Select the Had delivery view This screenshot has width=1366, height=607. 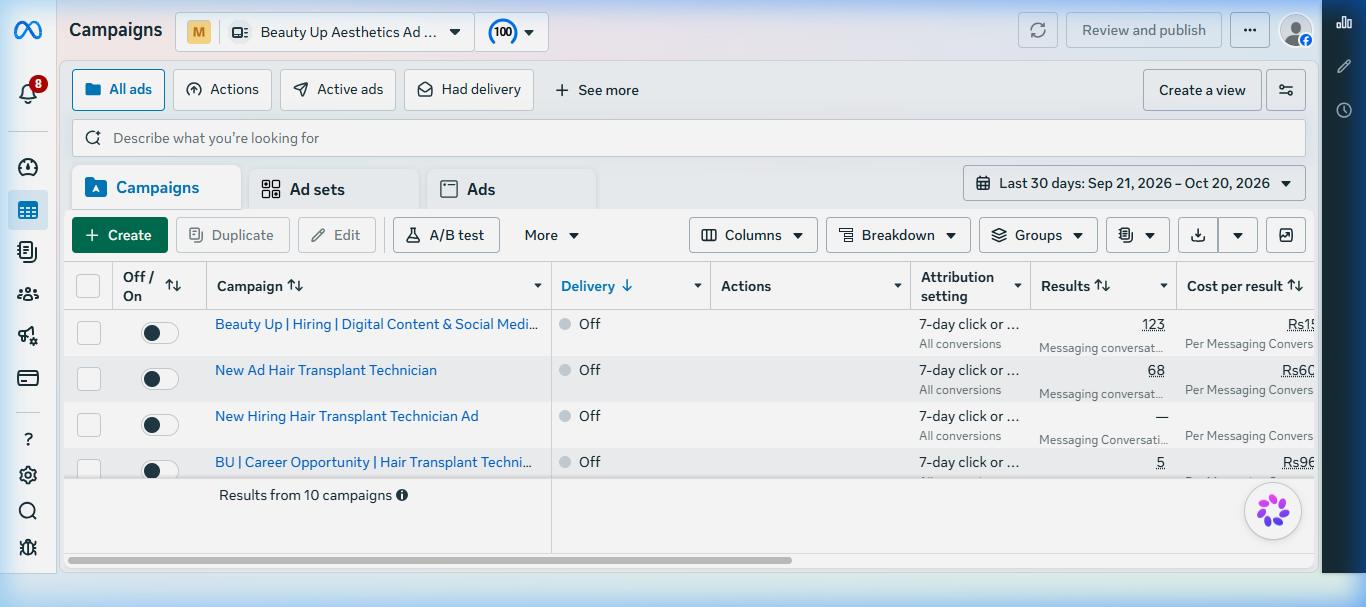click(x=469, y=90)
